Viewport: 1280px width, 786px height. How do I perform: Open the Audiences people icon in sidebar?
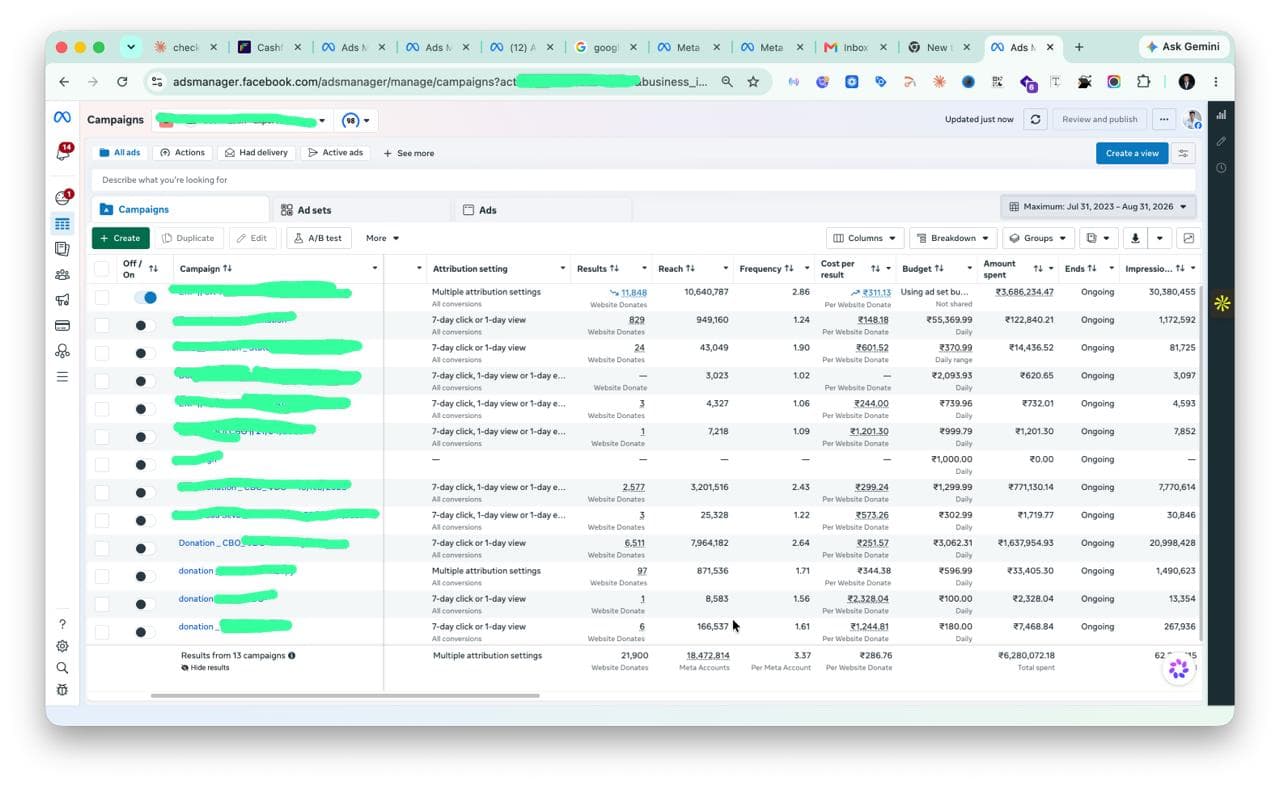[x=62, y=275]
